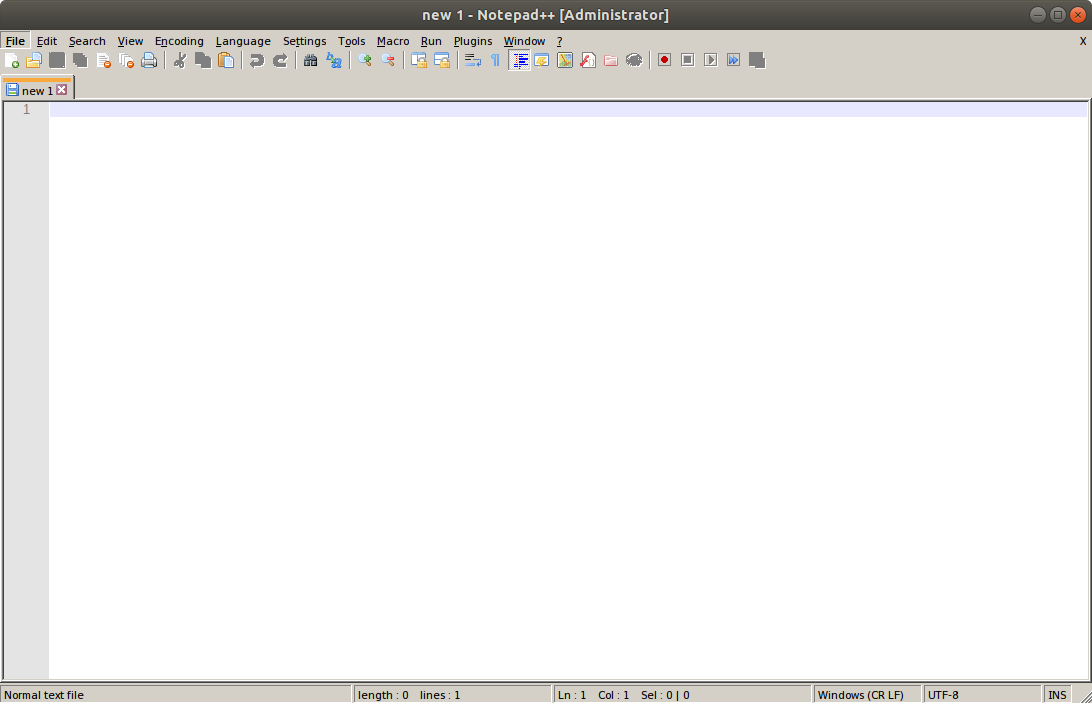Undo the last action via toolbar

click(257, 60)
